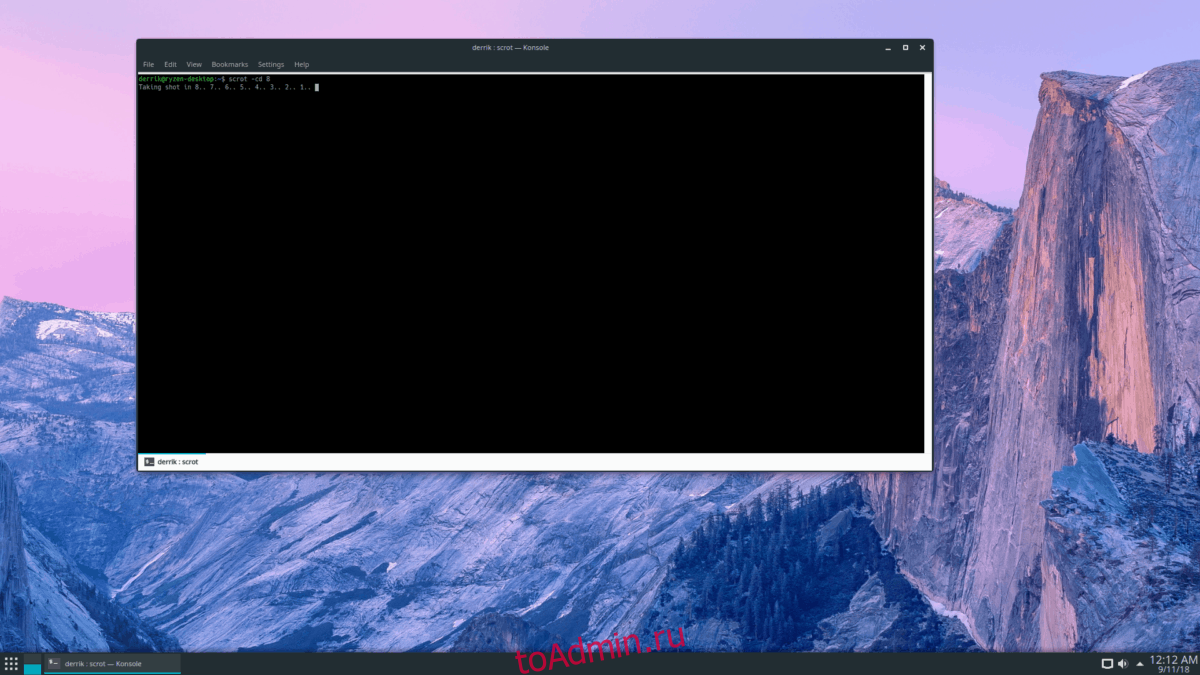Click the Konsole task button in taskbar
This screenshot has width=1200, height=675.
point(112,664)
